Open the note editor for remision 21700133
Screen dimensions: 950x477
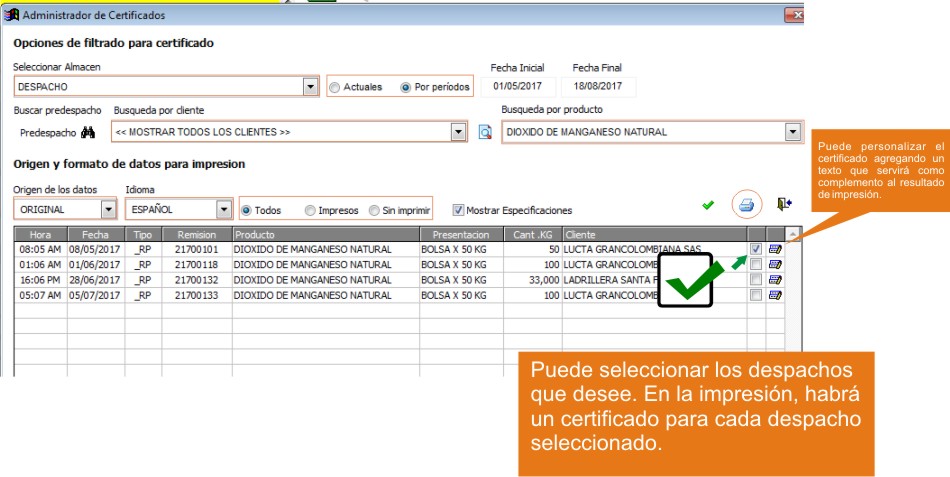[x=775, y=295]
